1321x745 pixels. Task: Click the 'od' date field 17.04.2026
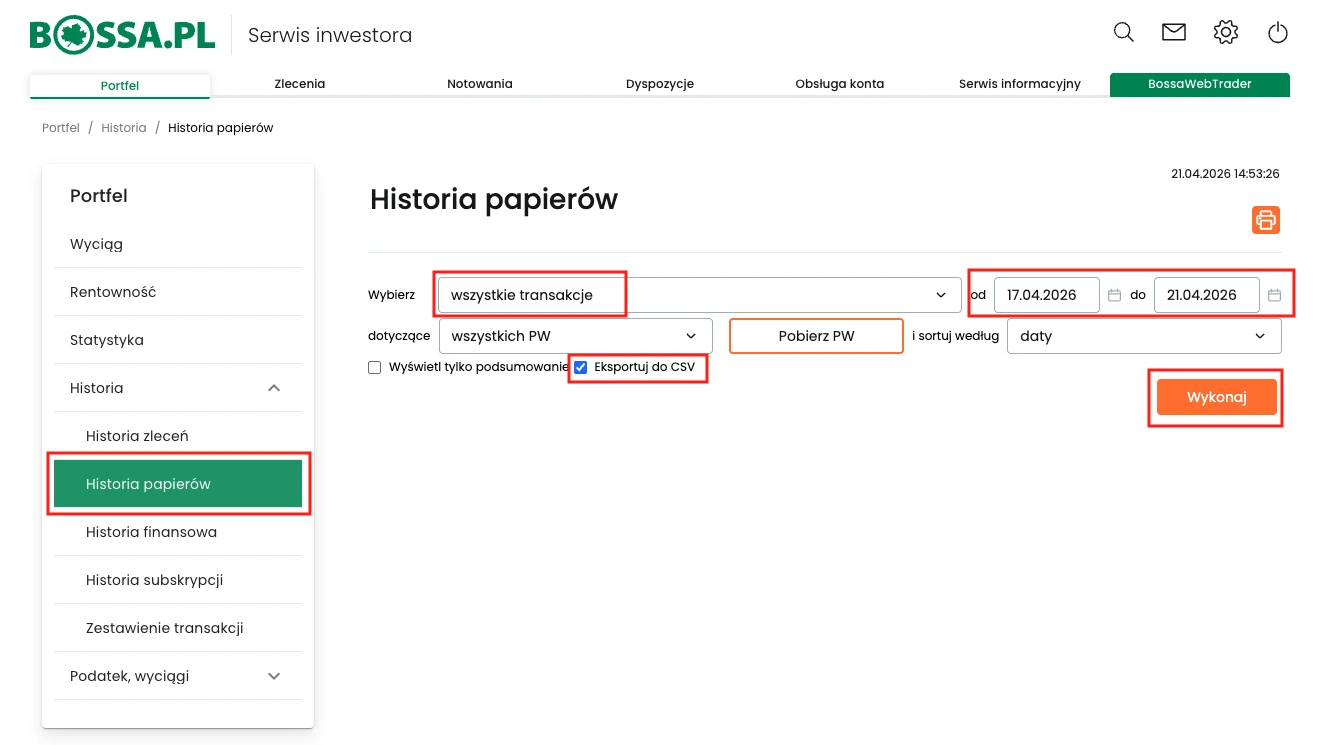tap(1047, 295)
